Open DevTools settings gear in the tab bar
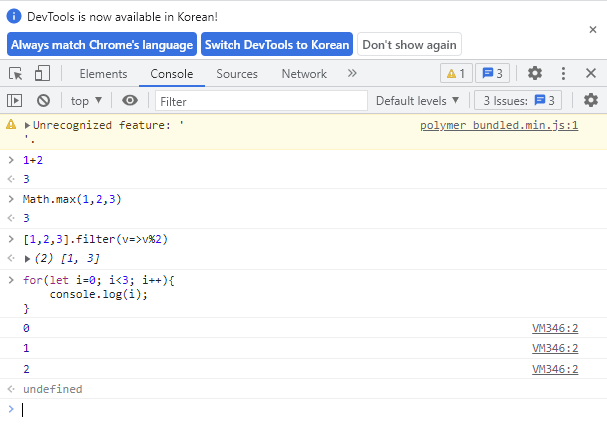Image resolution: width=607 pixels, height=441 pixels. pyautogui.click(x=535, y=73)
